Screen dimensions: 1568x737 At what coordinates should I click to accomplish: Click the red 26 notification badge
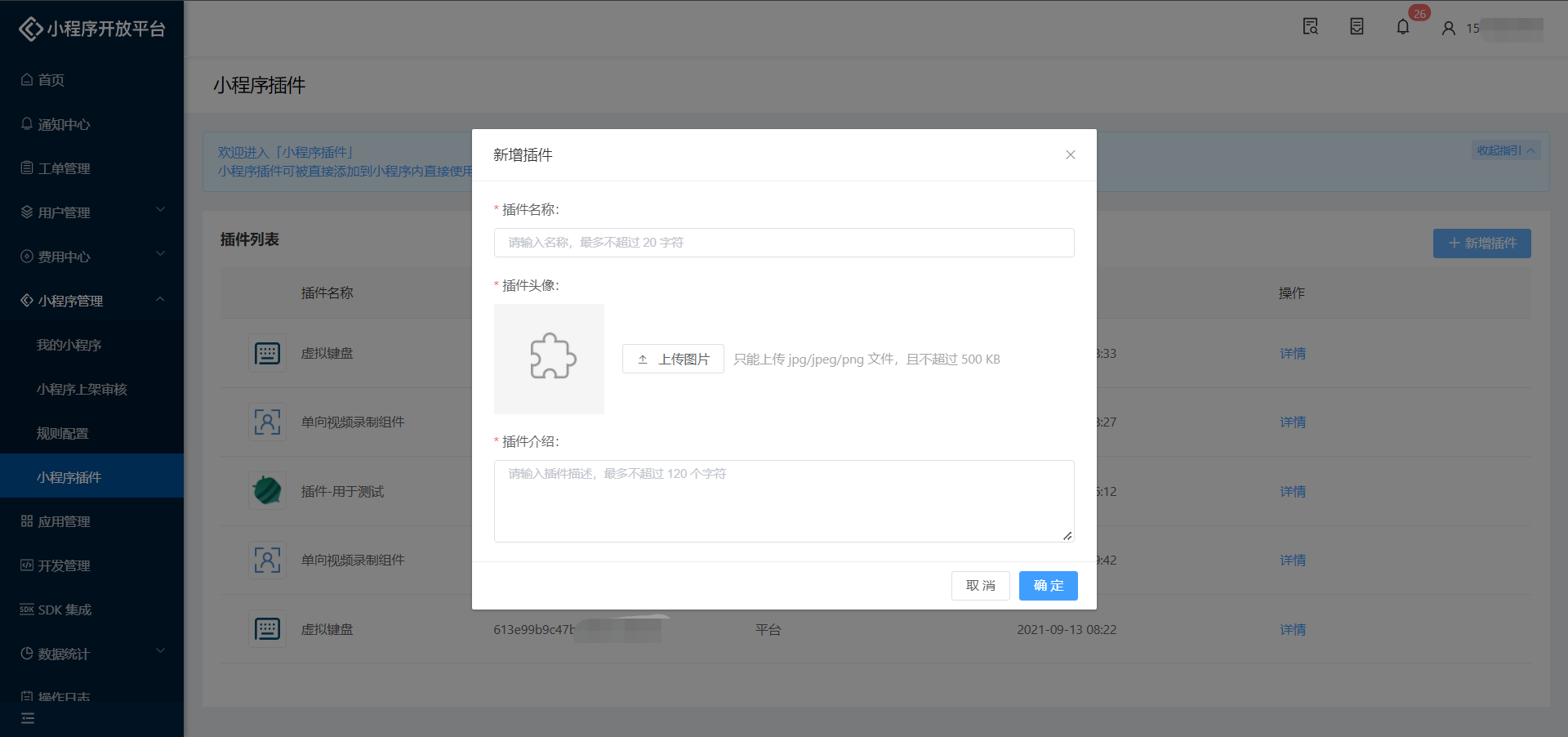pyautogui.click(x=1419, y=13)
